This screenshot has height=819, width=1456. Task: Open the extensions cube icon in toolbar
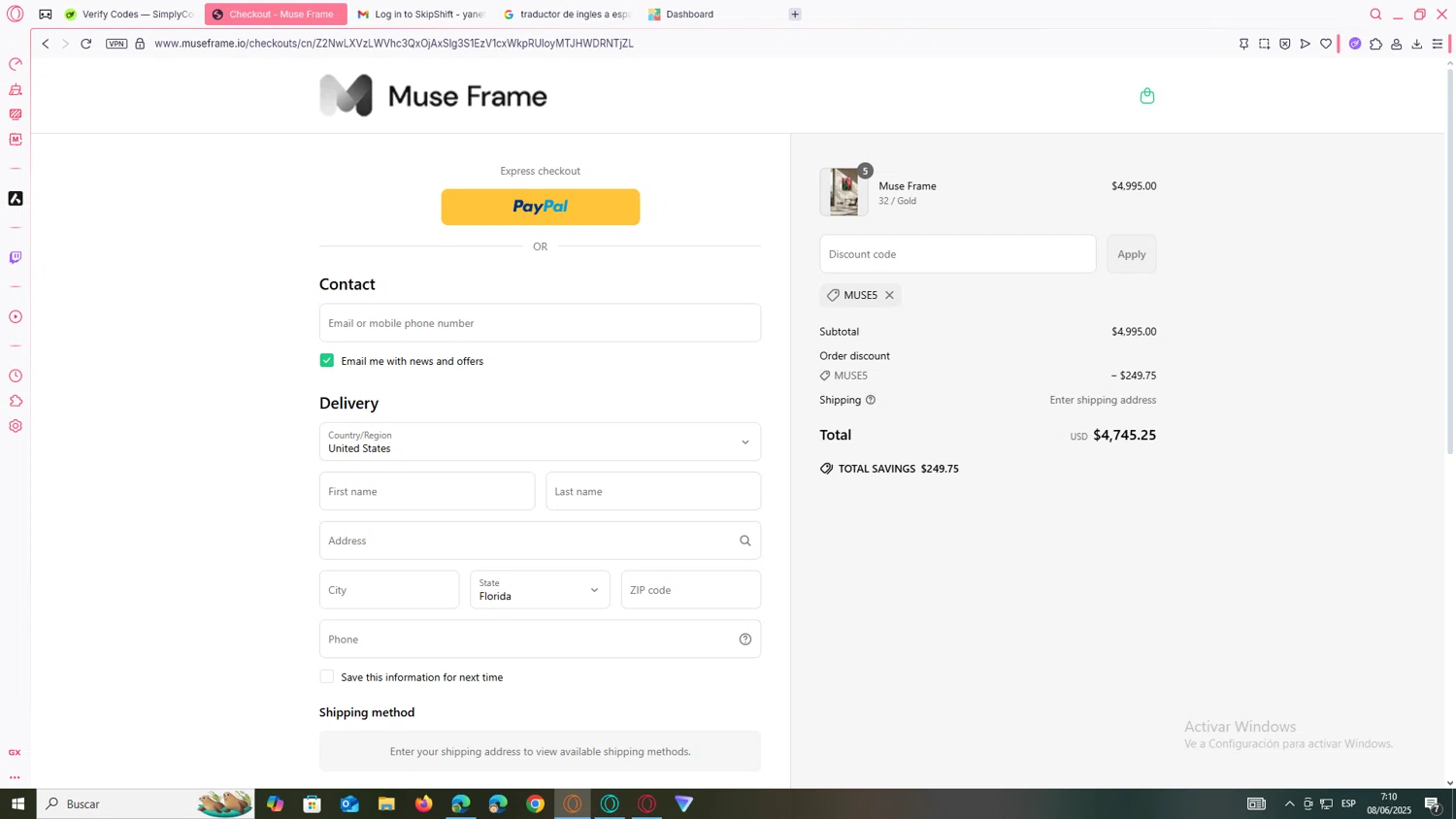1375,44
